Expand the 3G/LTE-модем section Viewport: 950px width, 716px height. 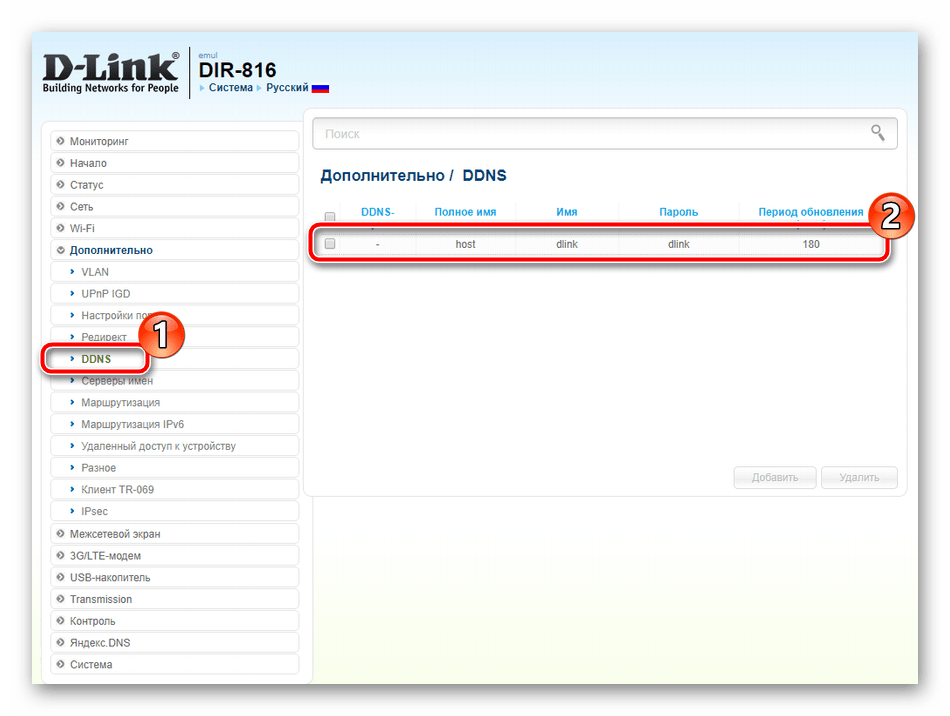[x=174, y=555]
